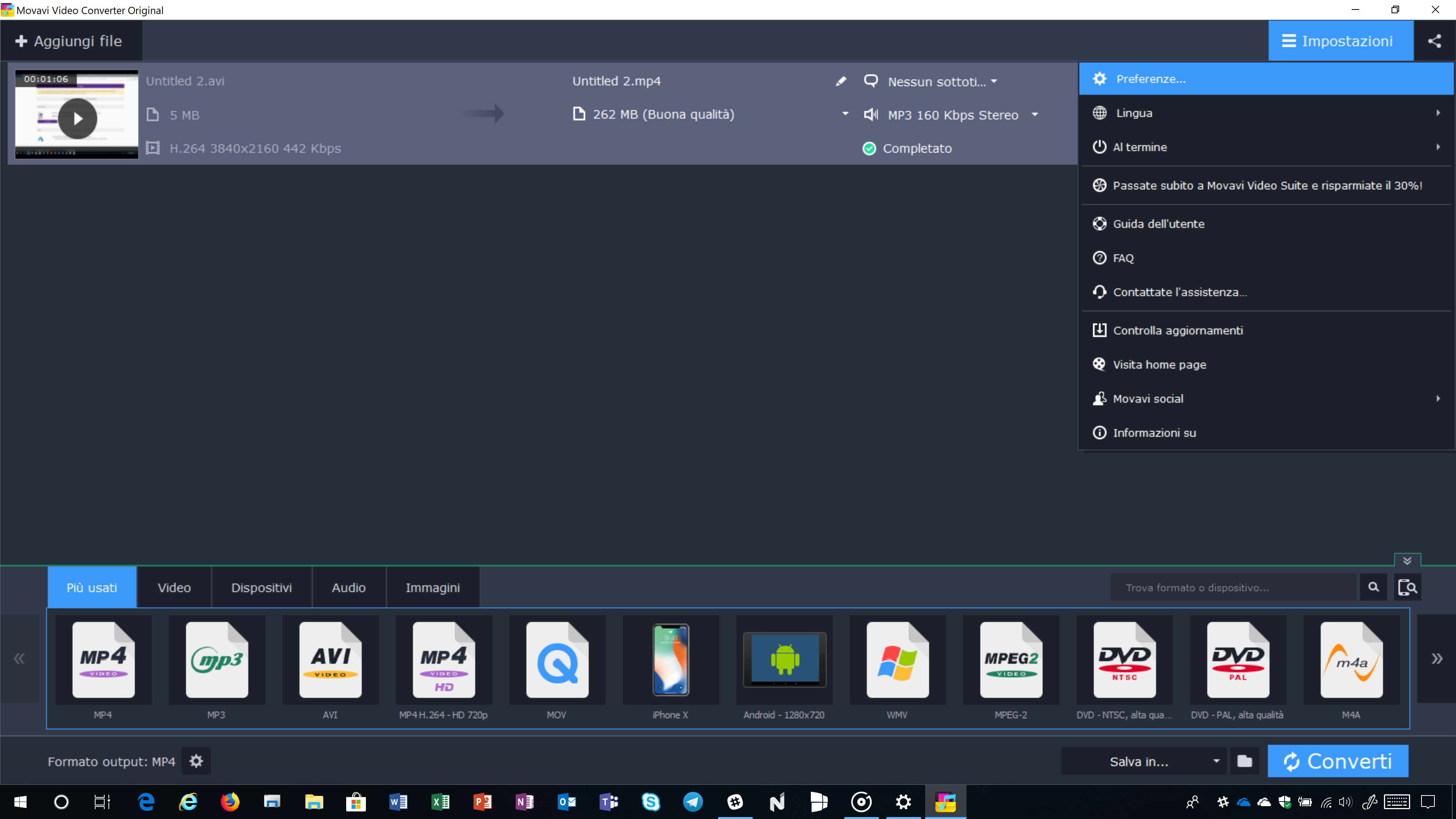Select Contattate l'assistenza...
Screen dimensions: 1456x819
1266,292
